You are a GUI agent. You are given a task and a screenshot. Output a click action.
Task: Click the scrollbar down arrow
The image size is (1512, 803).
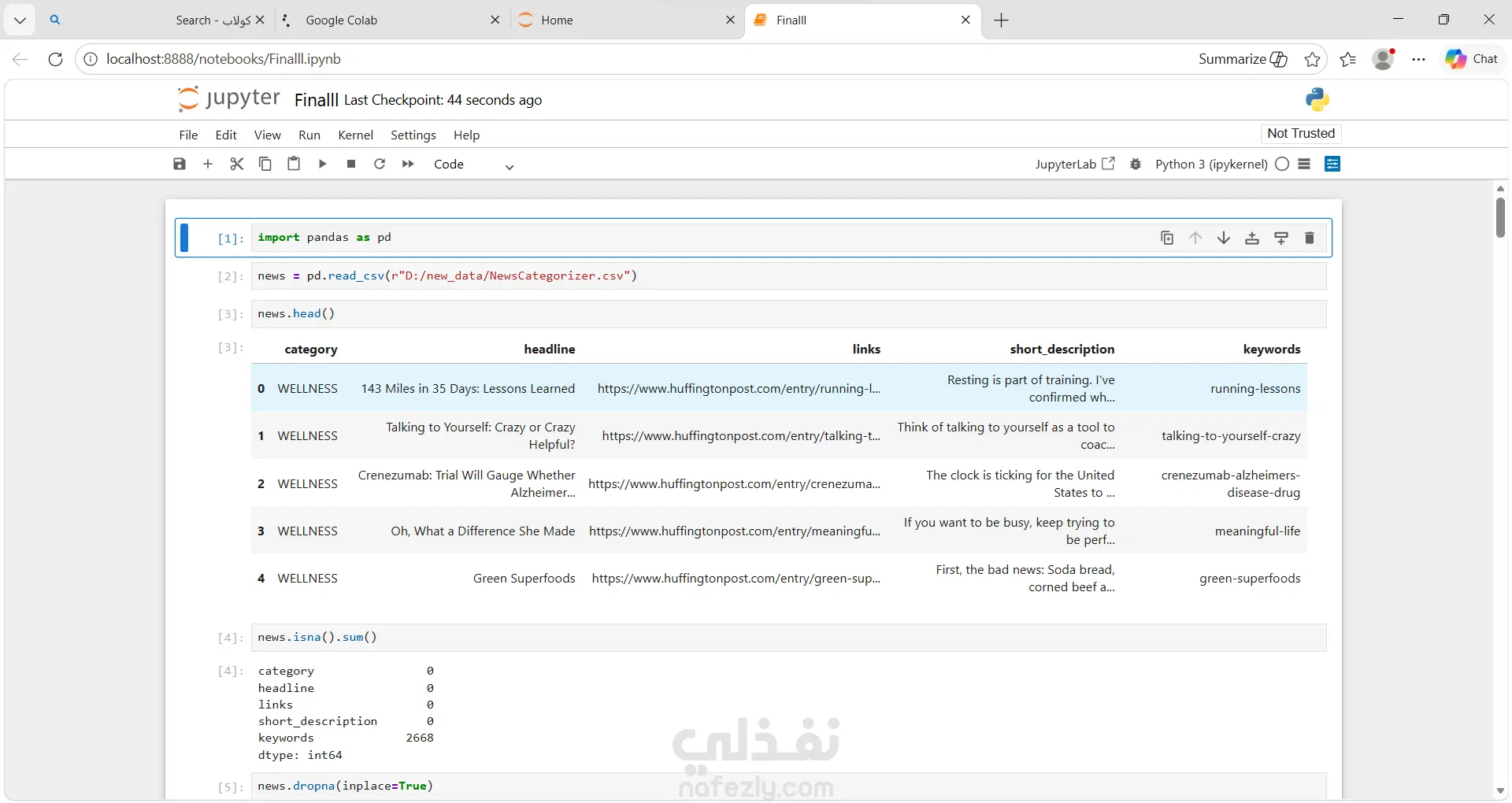click(1500, 790)
